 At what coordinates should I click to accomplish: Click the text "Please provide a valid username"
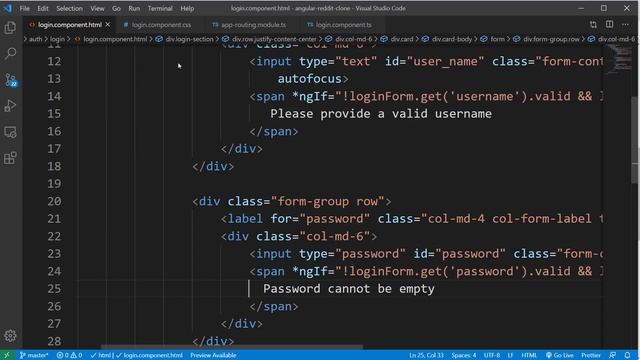click(x=381, y=113)
